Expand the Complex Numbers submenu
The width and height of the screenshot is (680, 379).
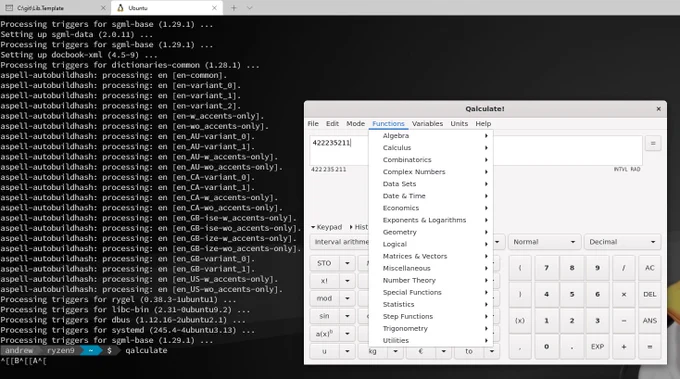pyautogui.click(x=431, y=172)
